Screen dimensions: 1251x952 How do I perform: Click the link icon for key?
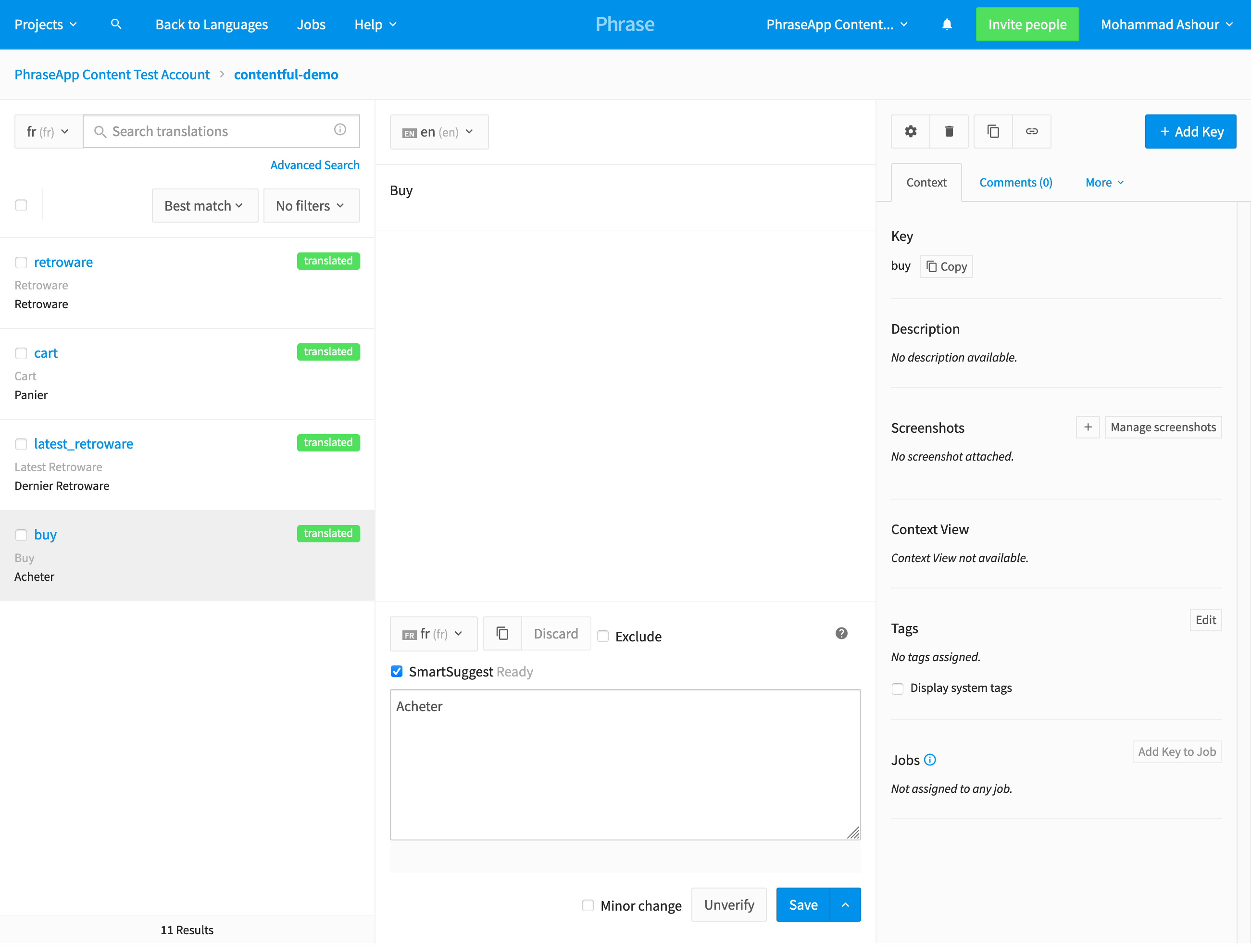(1032, 131)
